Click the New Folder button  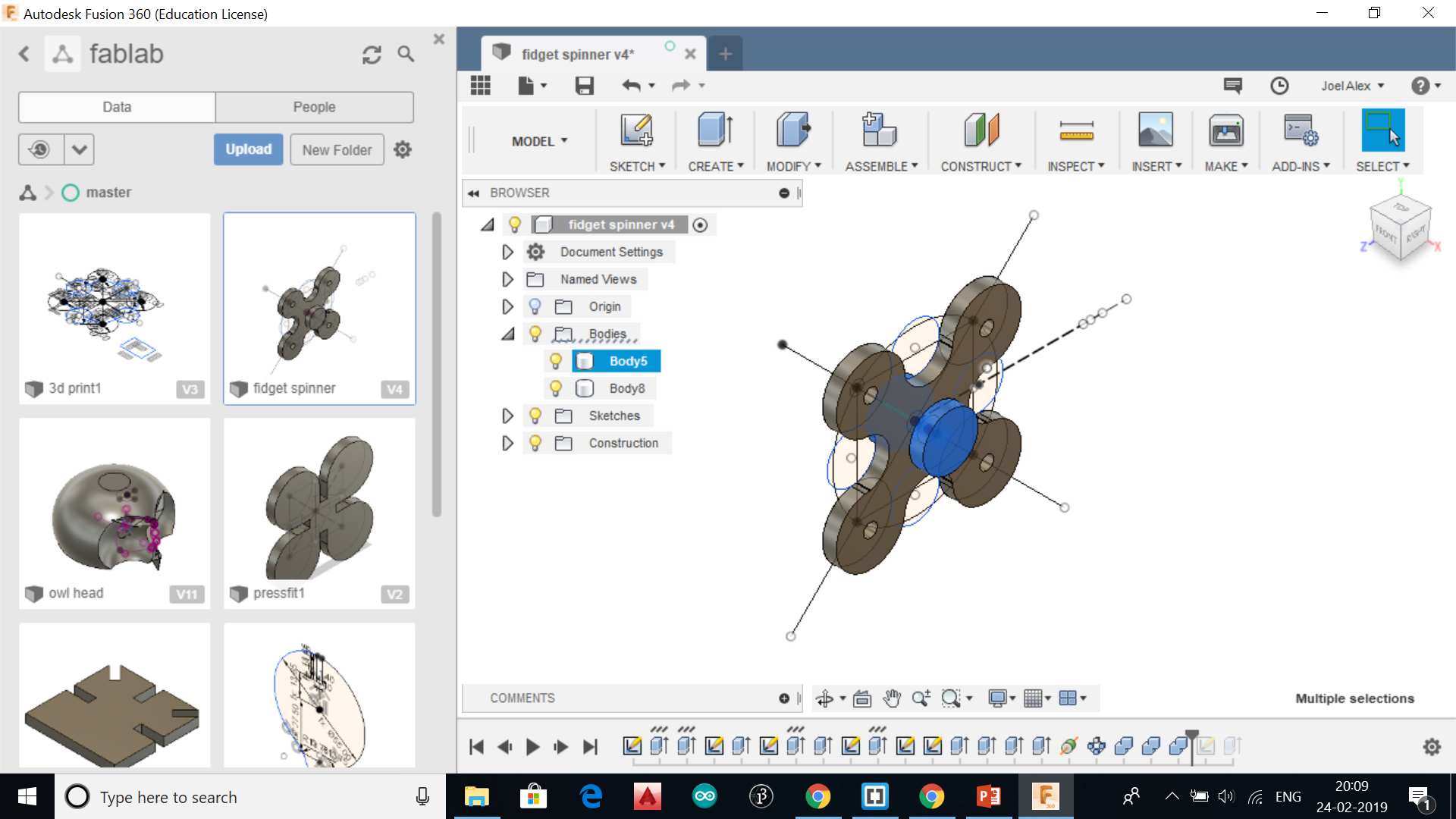point(337,149)
